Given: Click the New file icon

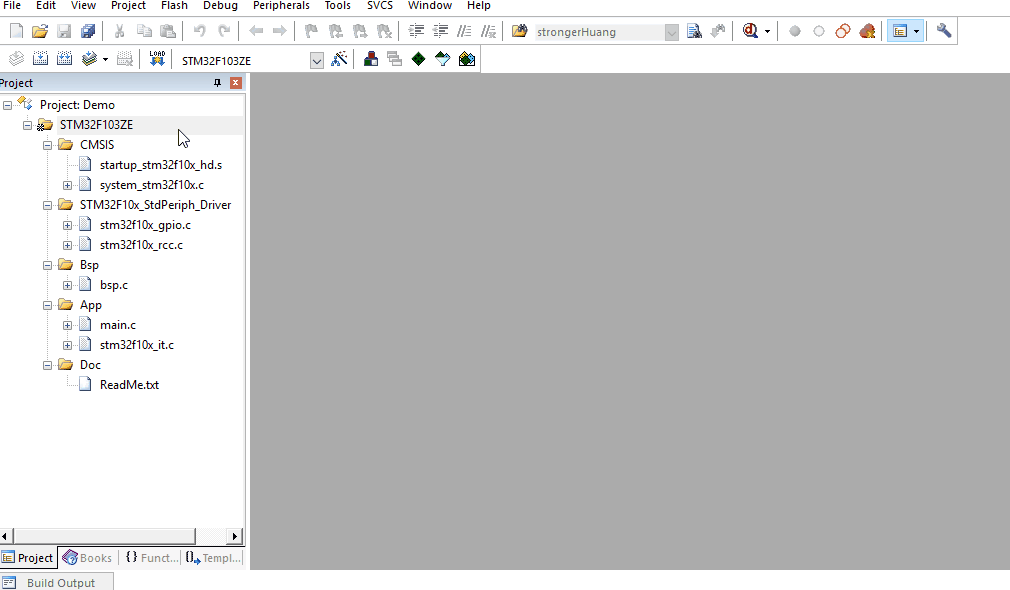Looking at the screenshot, I should coord(16,31).
